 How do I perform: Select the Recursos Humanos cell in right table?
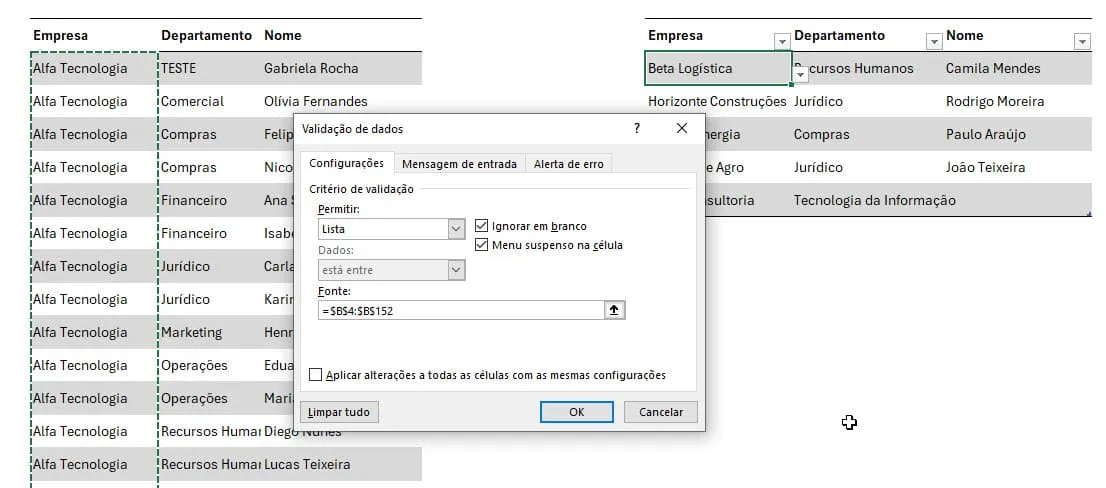(x=868, y=68)
